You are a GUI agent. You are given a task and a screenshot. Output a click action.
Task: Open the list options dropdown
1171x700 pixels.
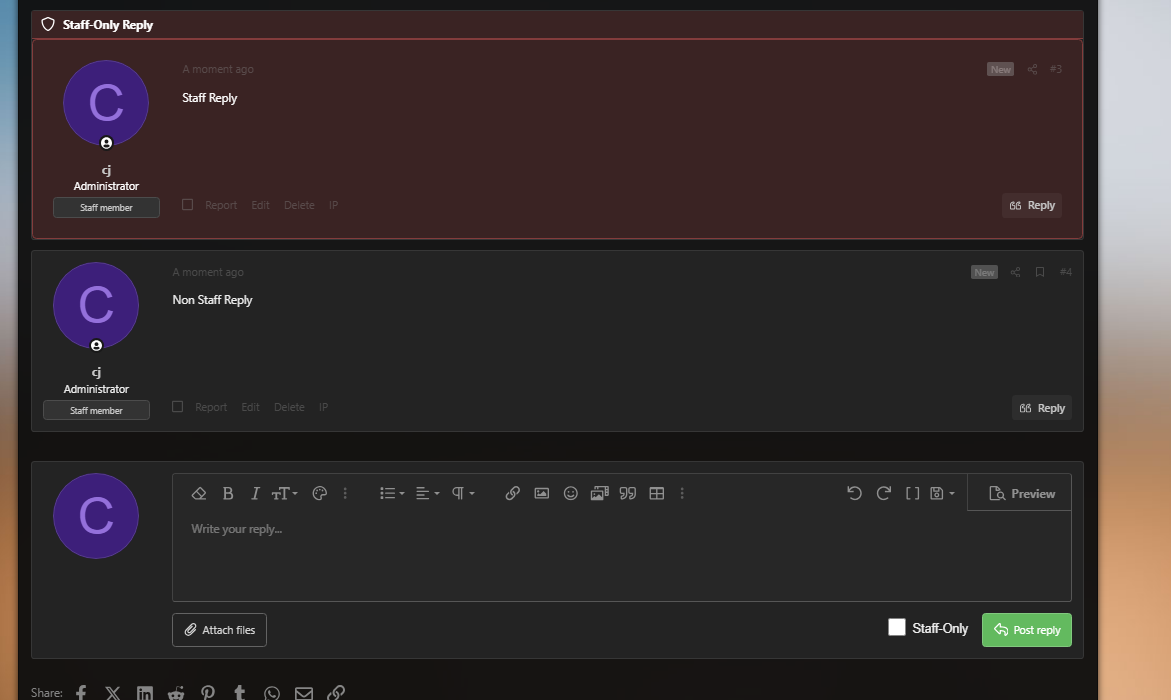391,493
